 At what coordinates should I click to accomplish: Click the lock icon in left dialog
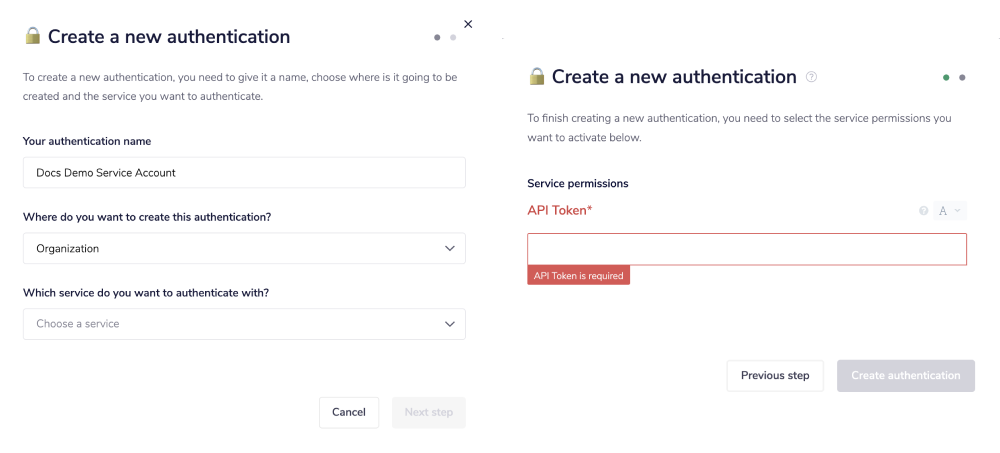[x=33, y=37]
